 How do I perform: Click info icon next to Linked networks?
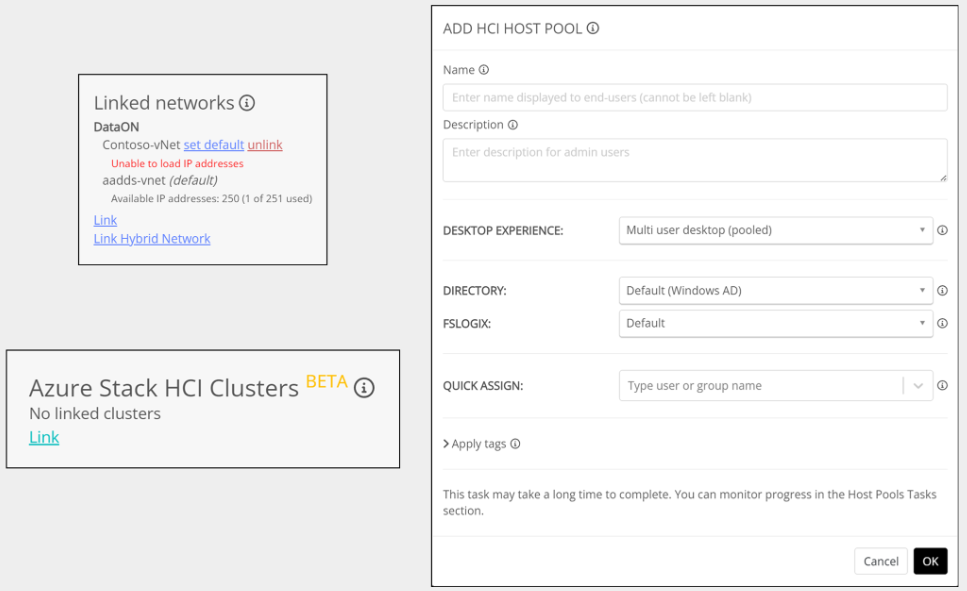(247, 103)
